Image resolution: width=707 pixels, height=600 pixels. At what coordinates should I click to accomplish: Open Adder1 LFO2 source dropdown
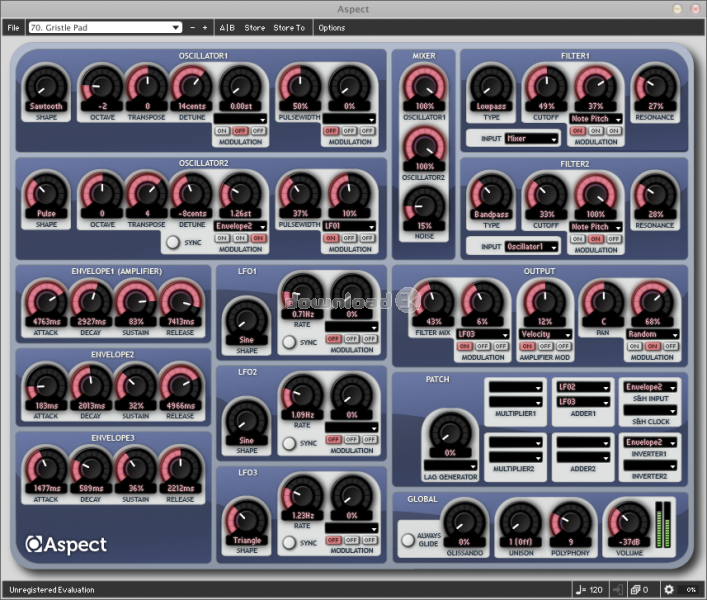(x=583, y=387)
